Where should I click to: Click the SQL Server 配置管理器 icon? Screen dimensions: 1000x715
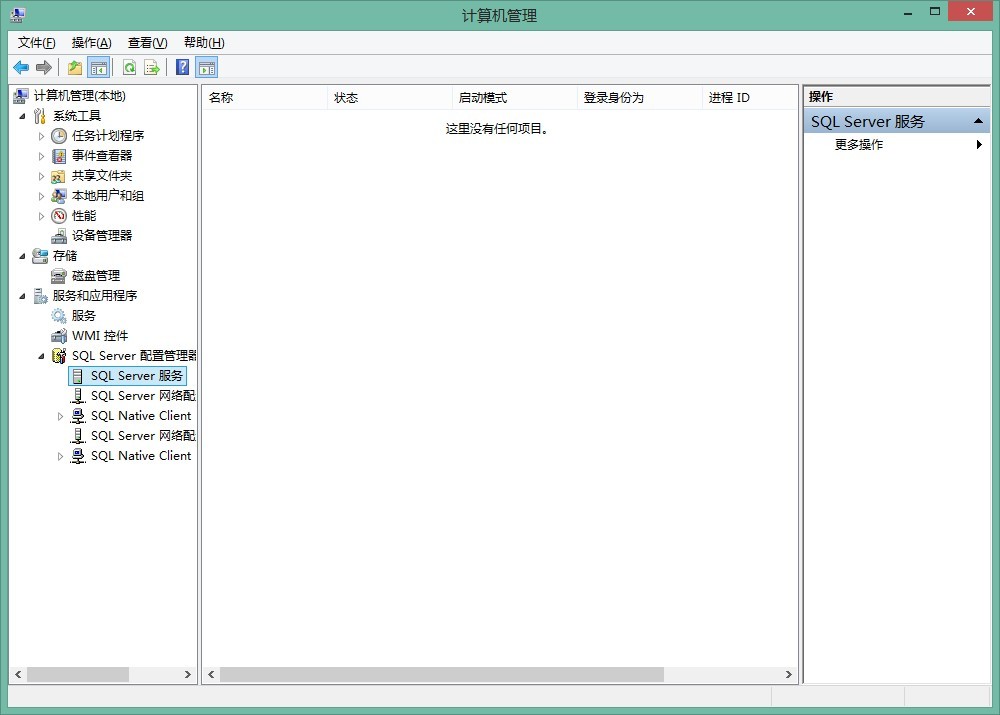[x=59, y=356]
